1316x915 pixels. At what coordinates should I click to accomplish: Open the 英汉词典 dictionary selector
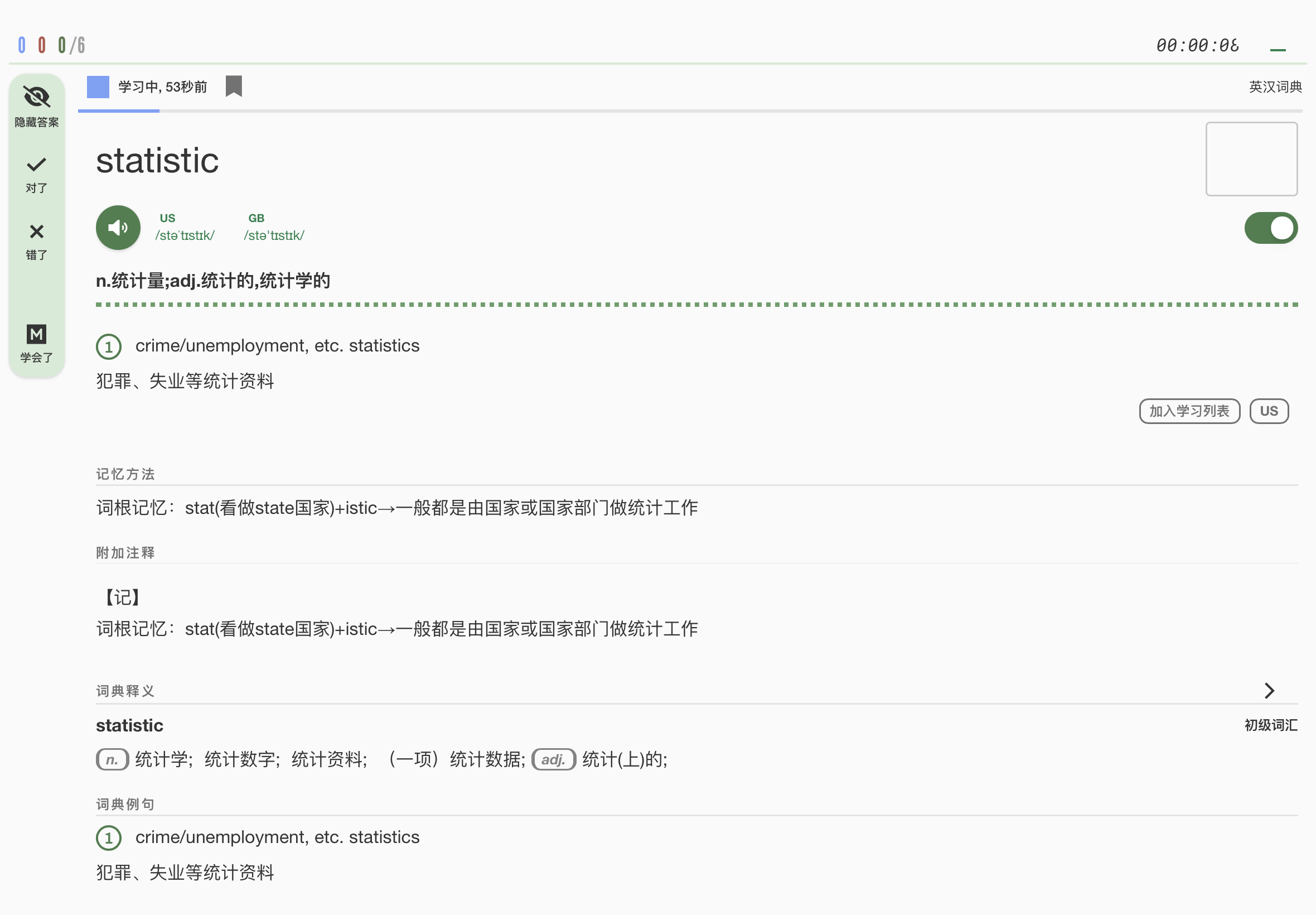(x=1275, y=86)
